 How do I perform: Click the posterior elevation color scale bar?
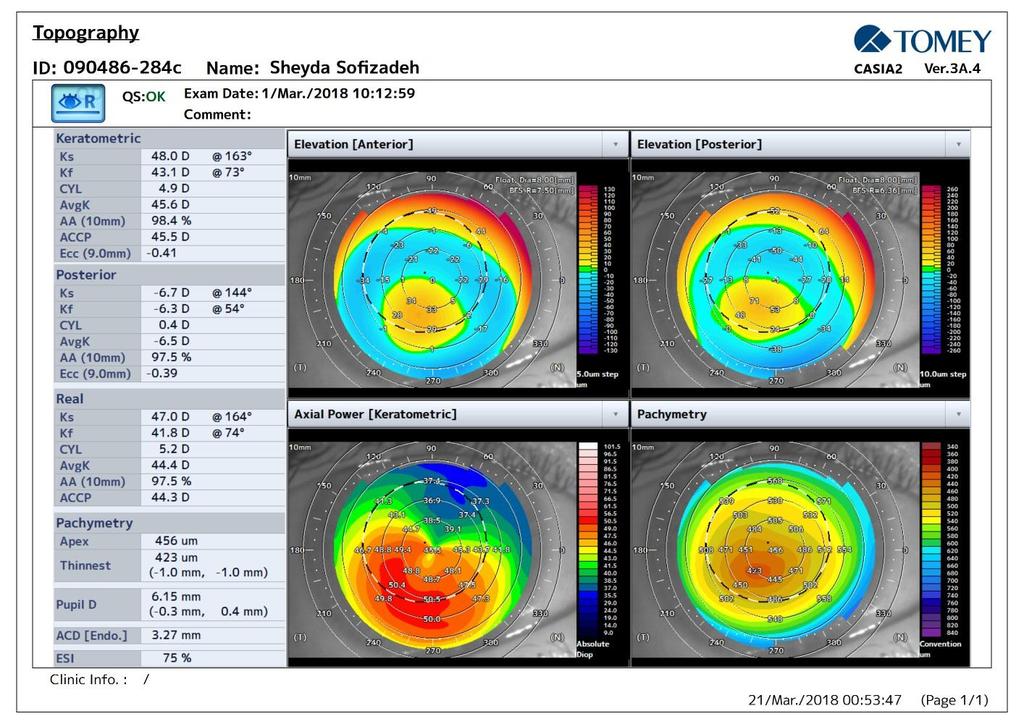(x=931, y=270)
